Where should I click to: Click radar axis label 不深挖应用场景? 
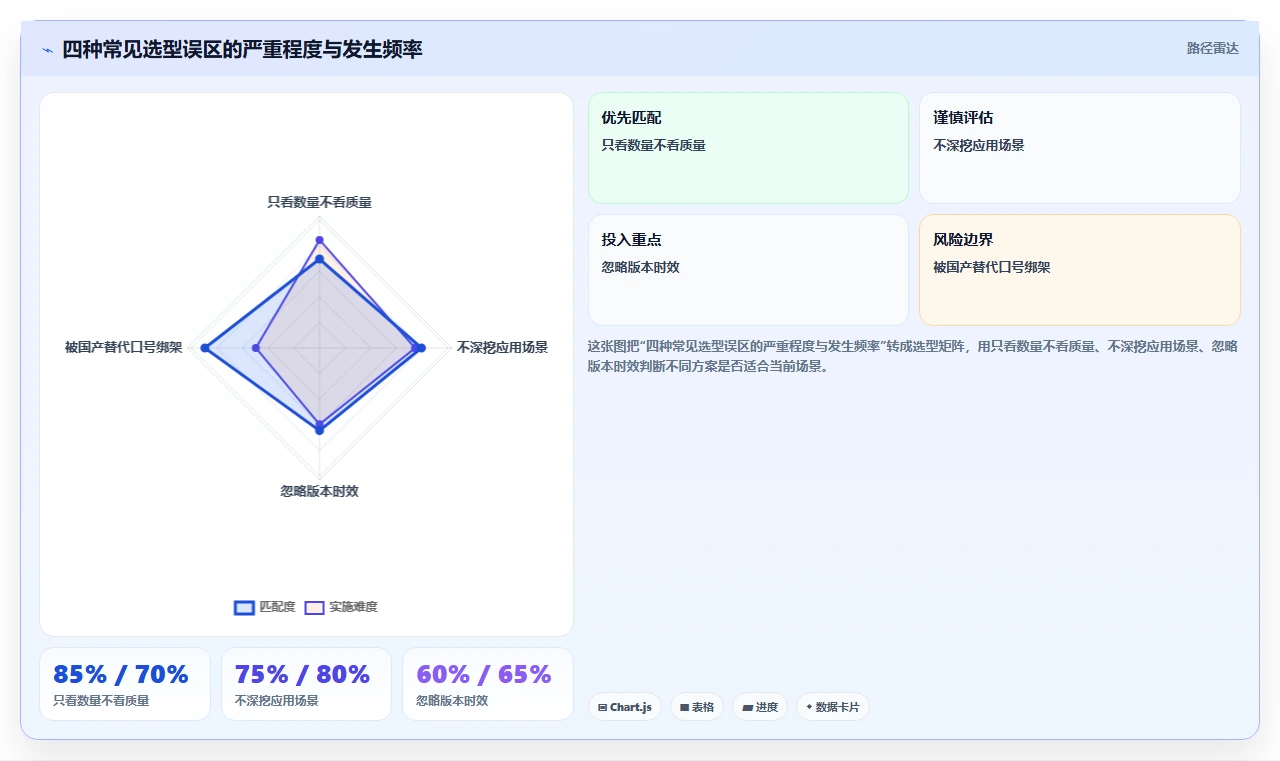click(502, 348)
